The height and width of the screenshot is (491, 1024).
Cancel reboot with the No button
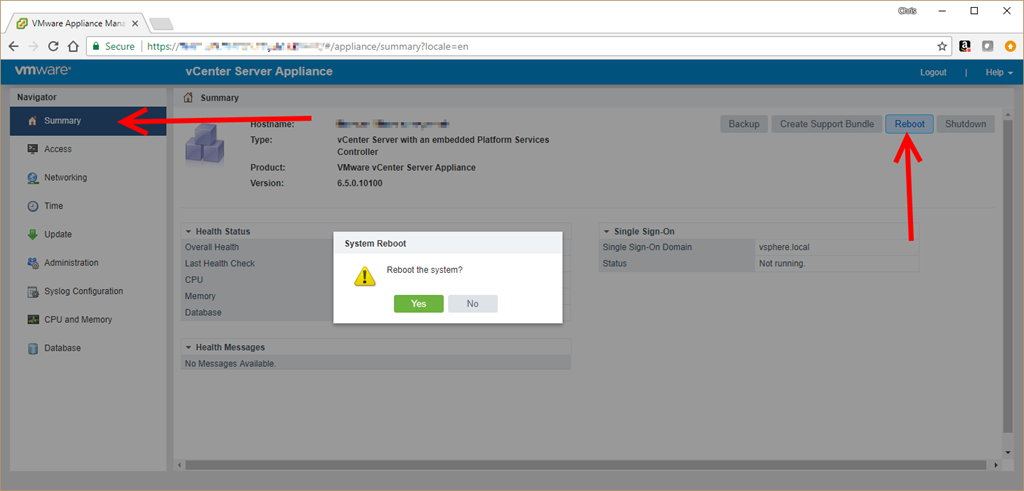pyautogui.click(x=473, y=304)
